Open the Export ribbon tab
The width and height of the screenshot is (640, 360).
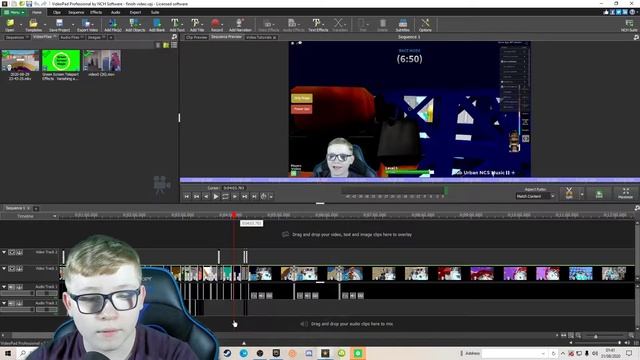[x=135, y=12]
